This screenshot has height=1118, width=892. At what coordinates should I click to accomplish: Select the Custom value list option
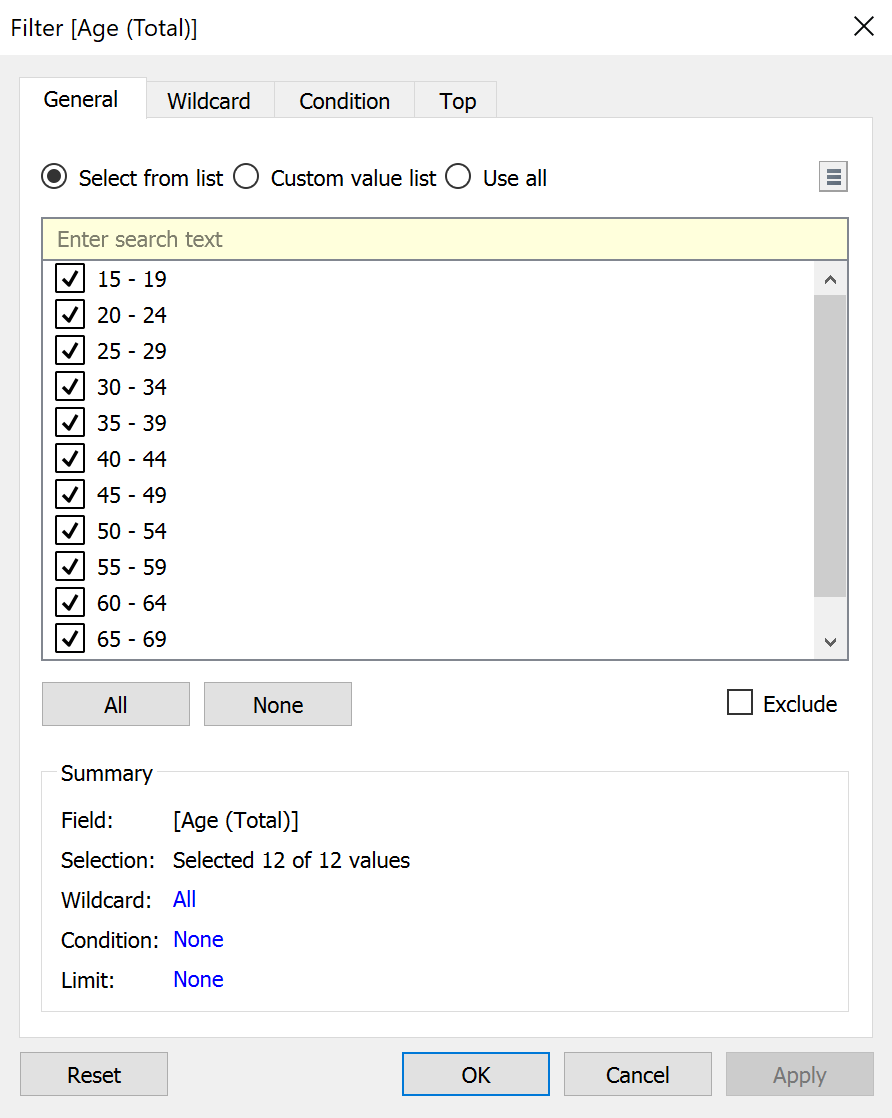point(247,178)
